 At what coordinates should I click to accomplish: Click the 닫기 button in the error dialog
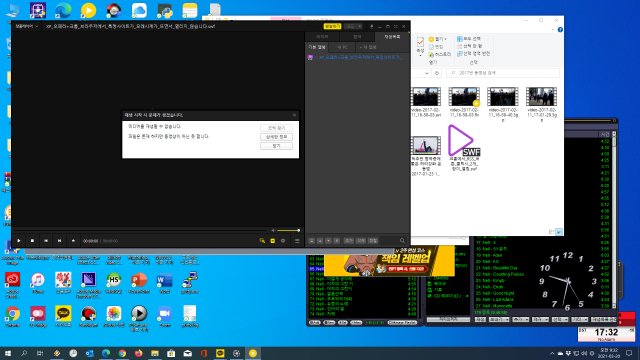click(276, 146)
